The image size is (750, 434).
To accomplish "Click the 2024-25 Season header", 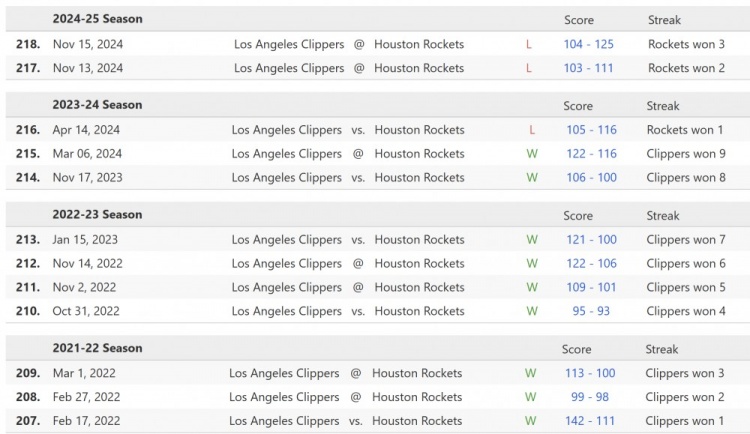I will [97, 19].
